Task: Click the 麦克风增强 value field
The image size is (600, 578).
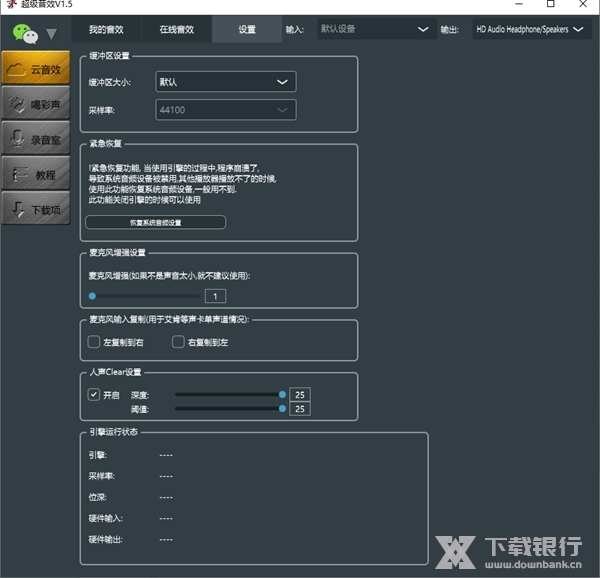Action: click(x=215, y=296)
